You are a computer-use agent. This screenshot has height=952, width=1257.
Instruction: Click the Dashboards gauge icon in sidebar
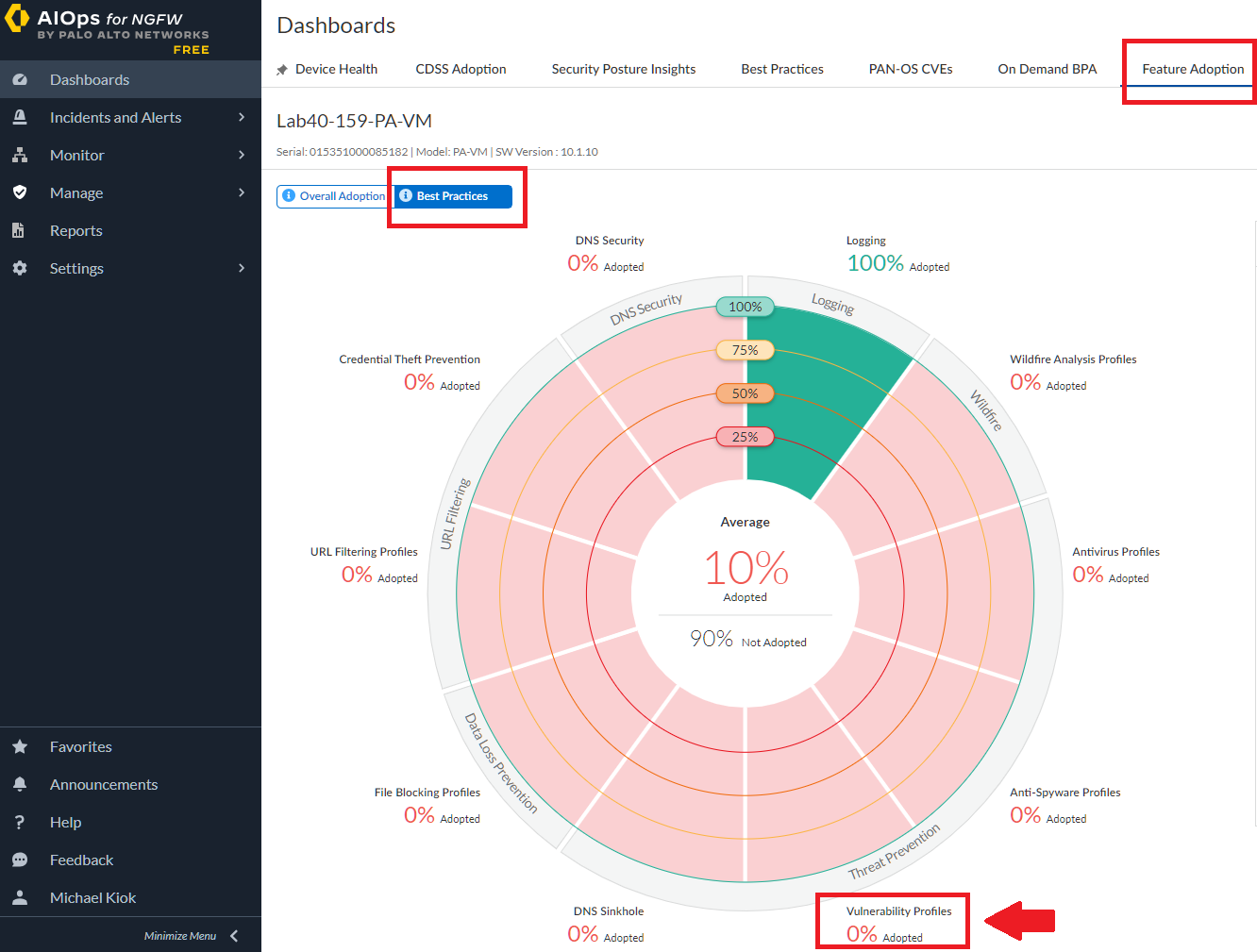pos(20,80)
